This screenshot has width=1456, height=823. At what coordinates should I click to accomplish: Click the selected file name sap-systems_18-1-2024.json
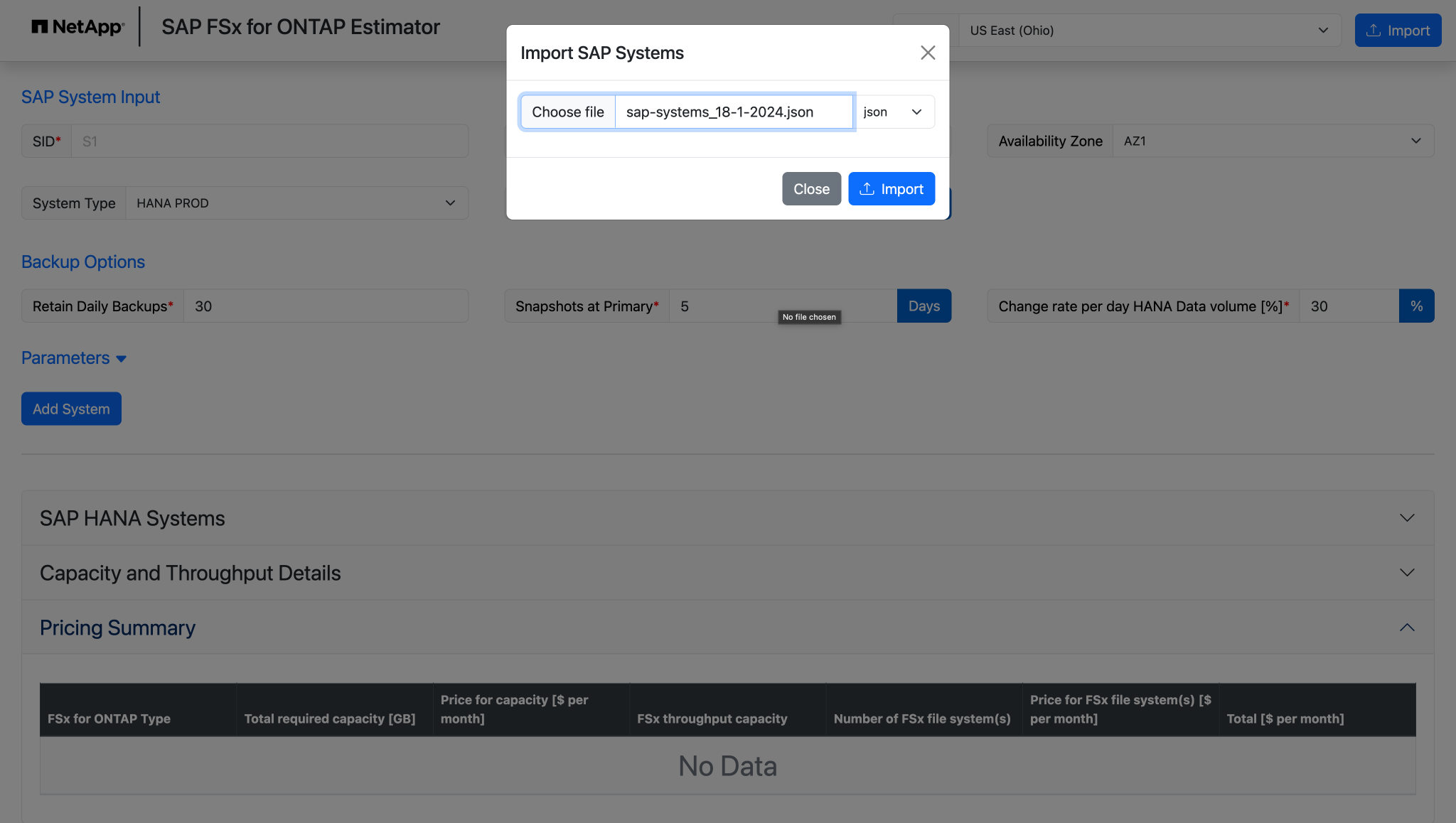[719, 112]
